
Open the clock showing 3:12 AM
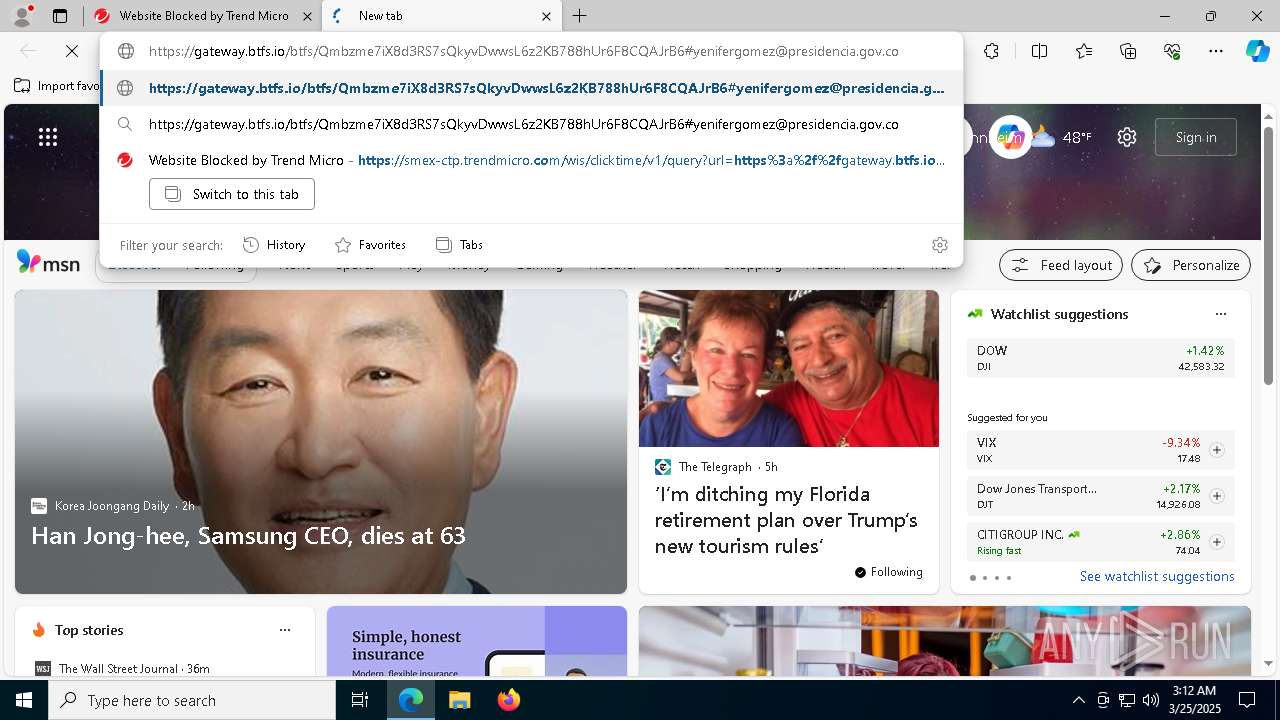pos(1194,700)
